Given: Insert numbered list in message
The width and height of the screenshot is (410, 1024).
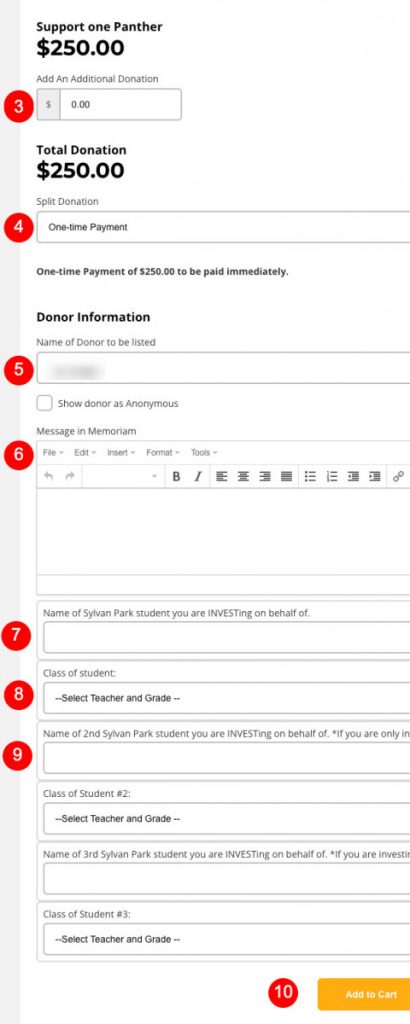Looking at the screenshot, I should 332,477.
